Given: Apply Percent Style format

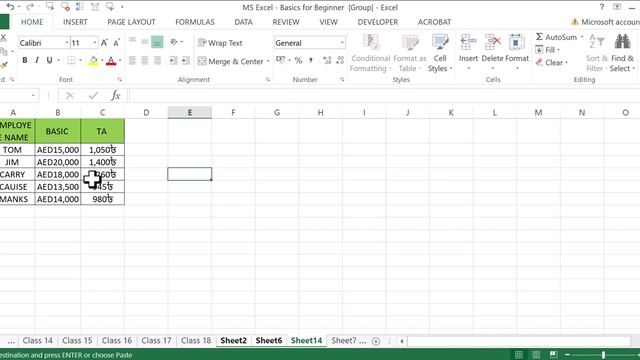Looking at the screenshot, I should pyautogui.click(x=298, y=60).
